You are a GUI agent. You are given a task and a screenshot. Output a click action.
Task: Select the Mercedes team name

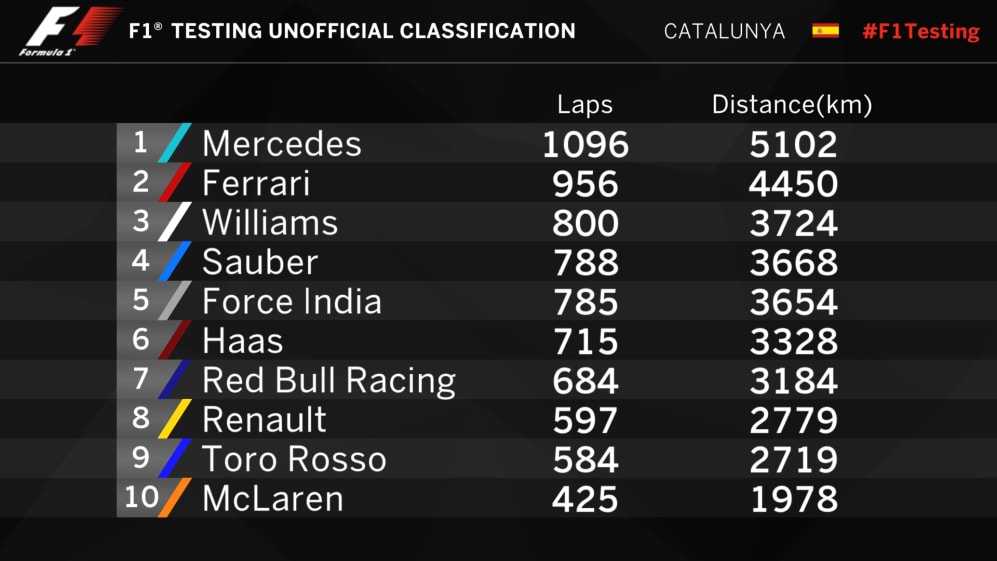point(281,144)
